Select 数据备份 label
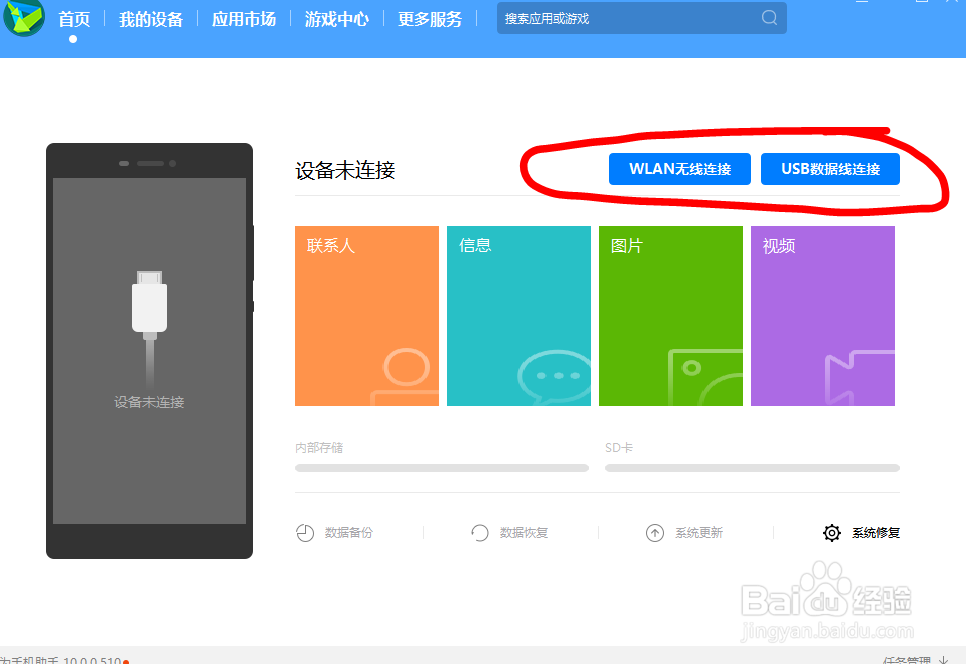Image resolution: width=966 pixels, height=664 pixels. (x=349, y=533)
